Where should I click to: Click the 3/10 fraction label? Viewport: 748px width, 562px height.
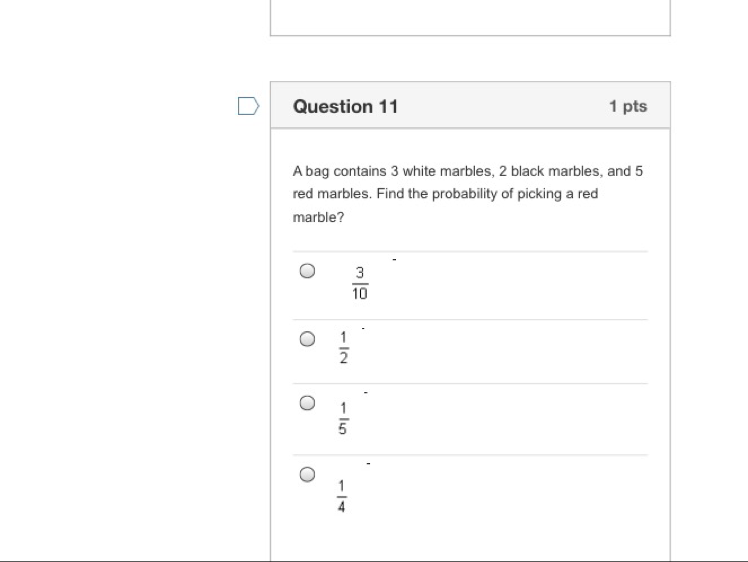pyautogui.click(x=360, y=283)
